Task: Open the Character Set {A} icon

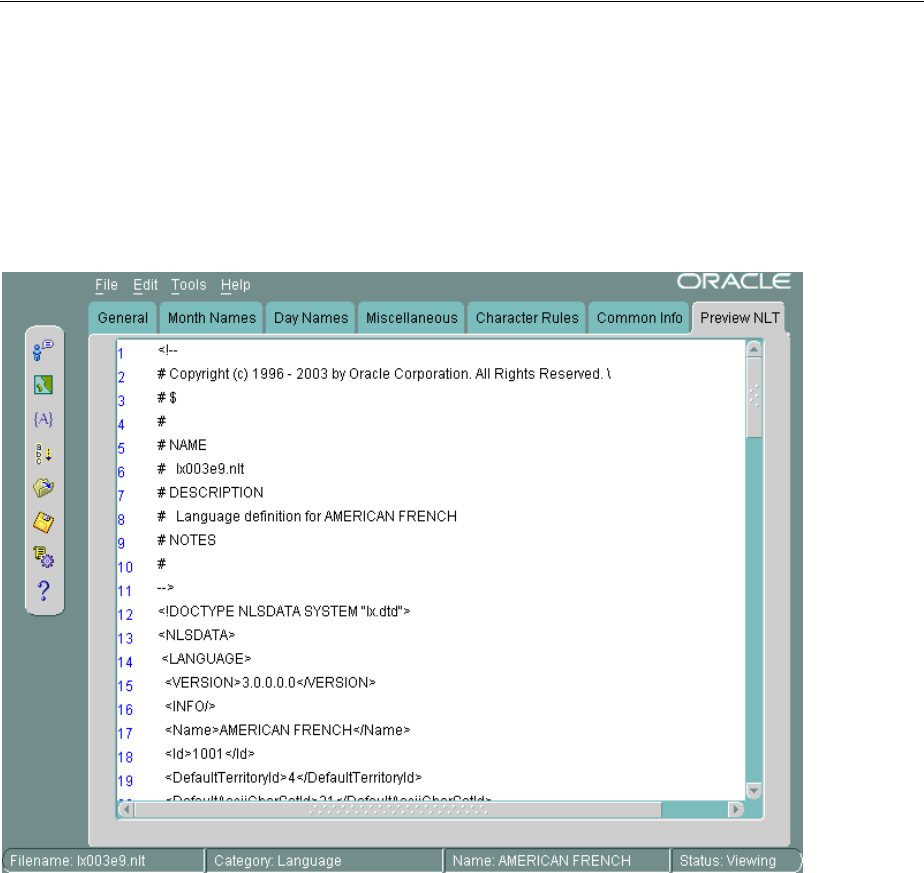Action: 44,419
